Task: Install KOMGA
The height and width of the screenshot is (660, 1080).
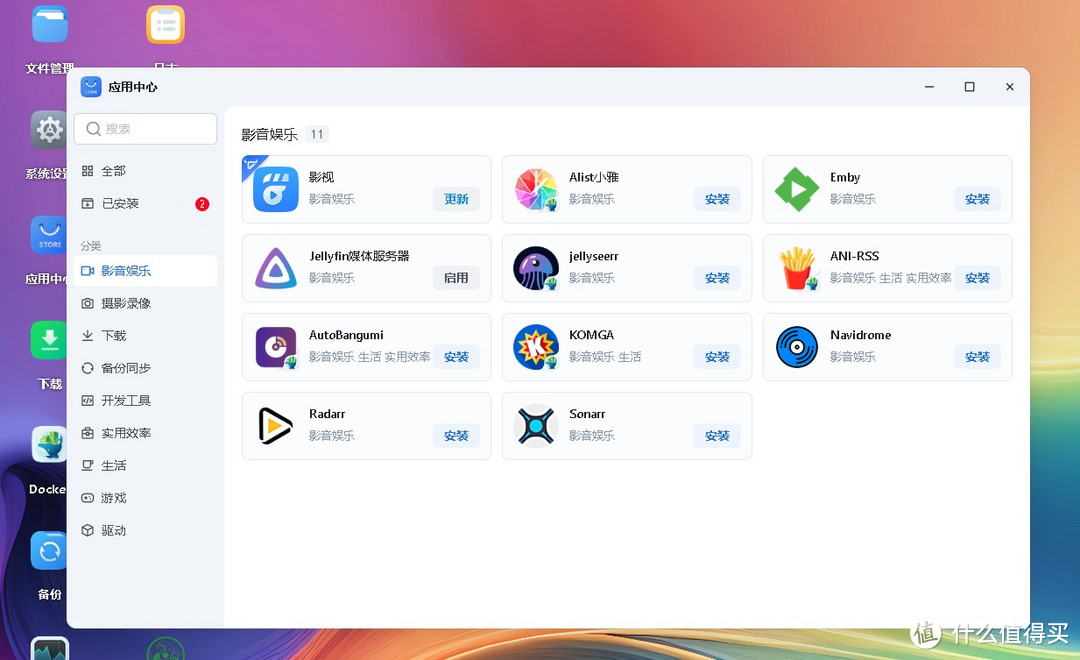Action: pyautogui.click(x=717, y=357)
